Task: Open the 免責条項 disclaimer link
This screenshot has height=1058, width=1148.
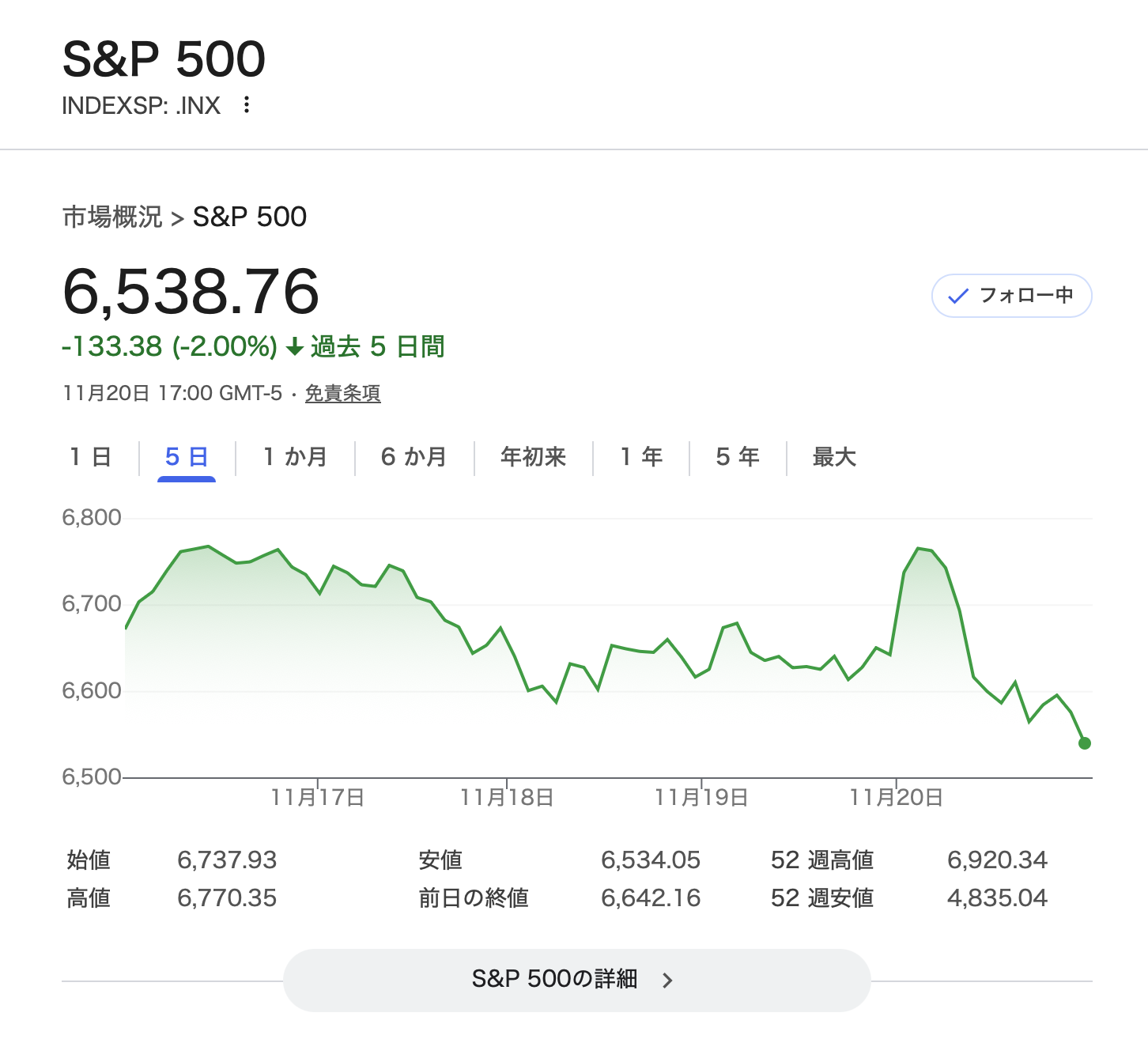Action: point(342,393)
